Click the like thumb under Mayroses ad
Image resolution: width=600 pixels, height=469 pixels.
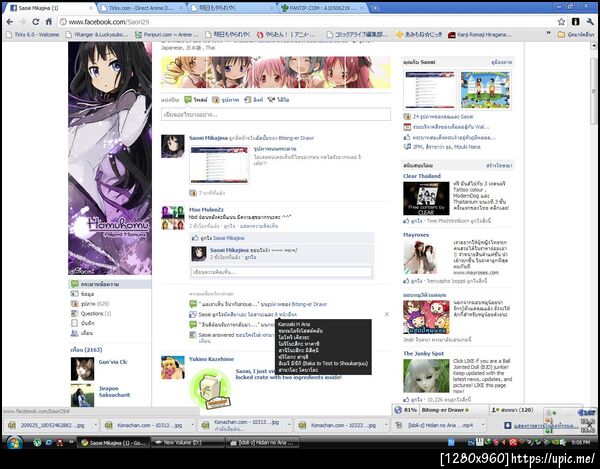[406, 281]
